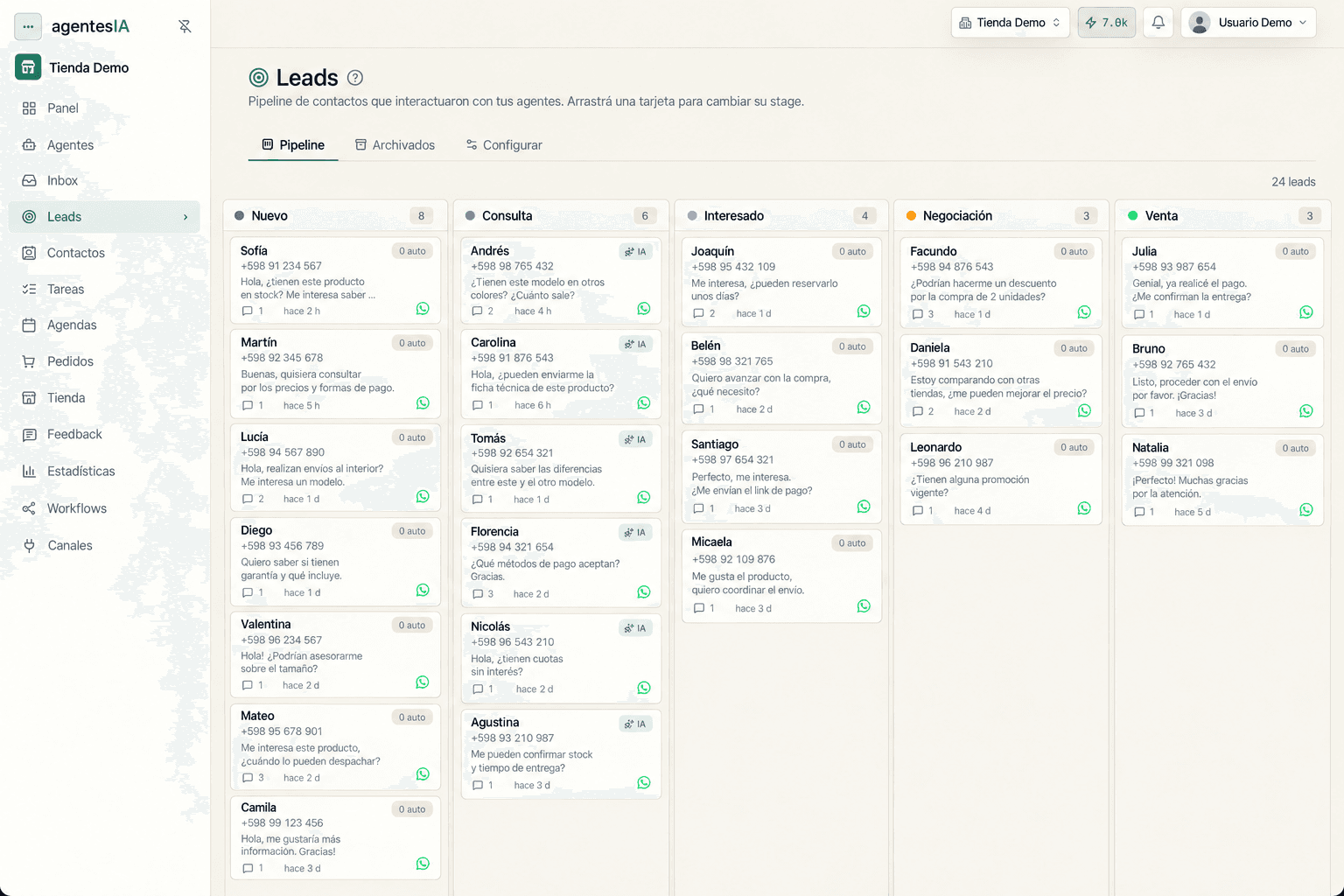Toggle the 0 auto badge on Belén's card
Image resolution: width=1344 pixels, height=896 pixels.
tap(852, 346)
